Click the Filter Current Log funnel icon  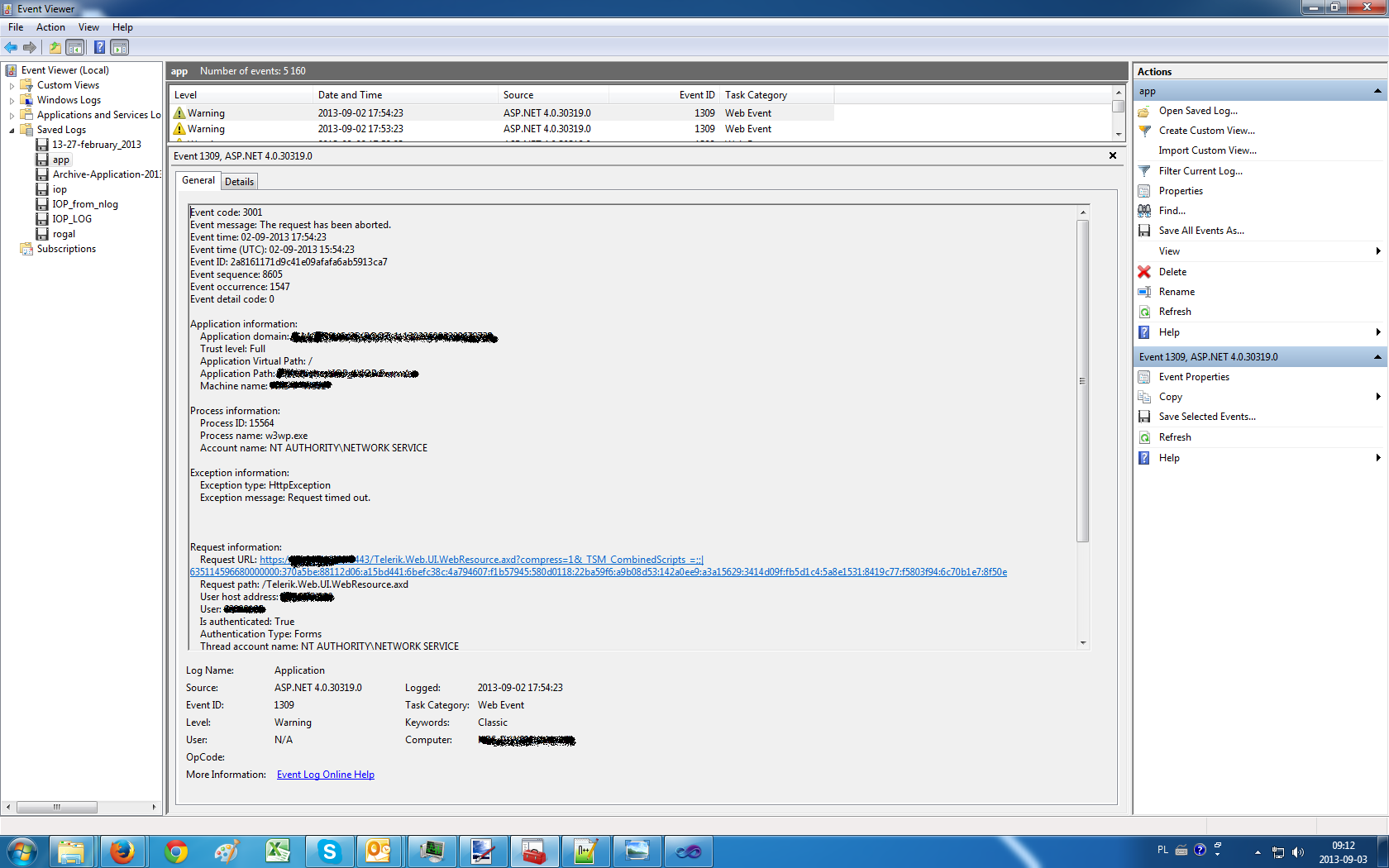point(1144,171)
